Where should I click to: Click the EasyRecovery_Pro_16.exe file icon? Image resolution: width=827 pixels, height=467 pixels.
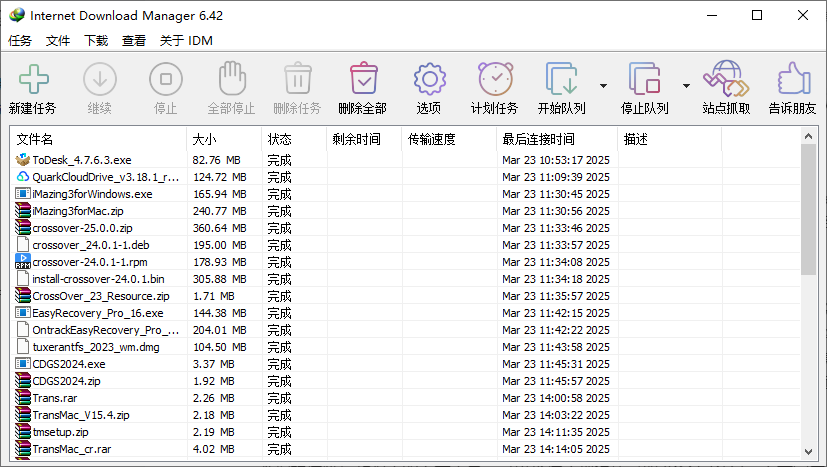click(x=23, y=312)
